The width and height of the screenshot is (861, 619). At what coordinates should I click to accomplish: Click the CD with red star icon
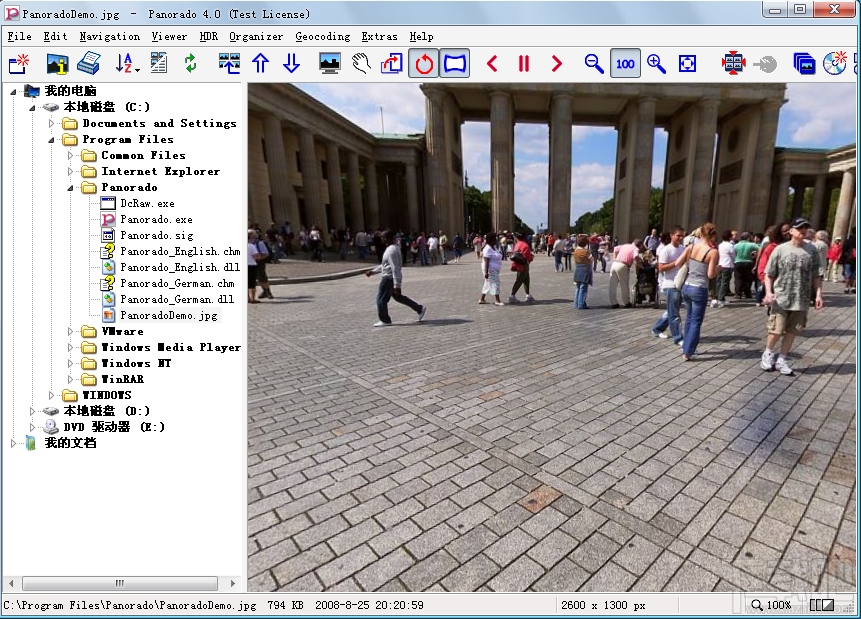(x=835, y=64)
